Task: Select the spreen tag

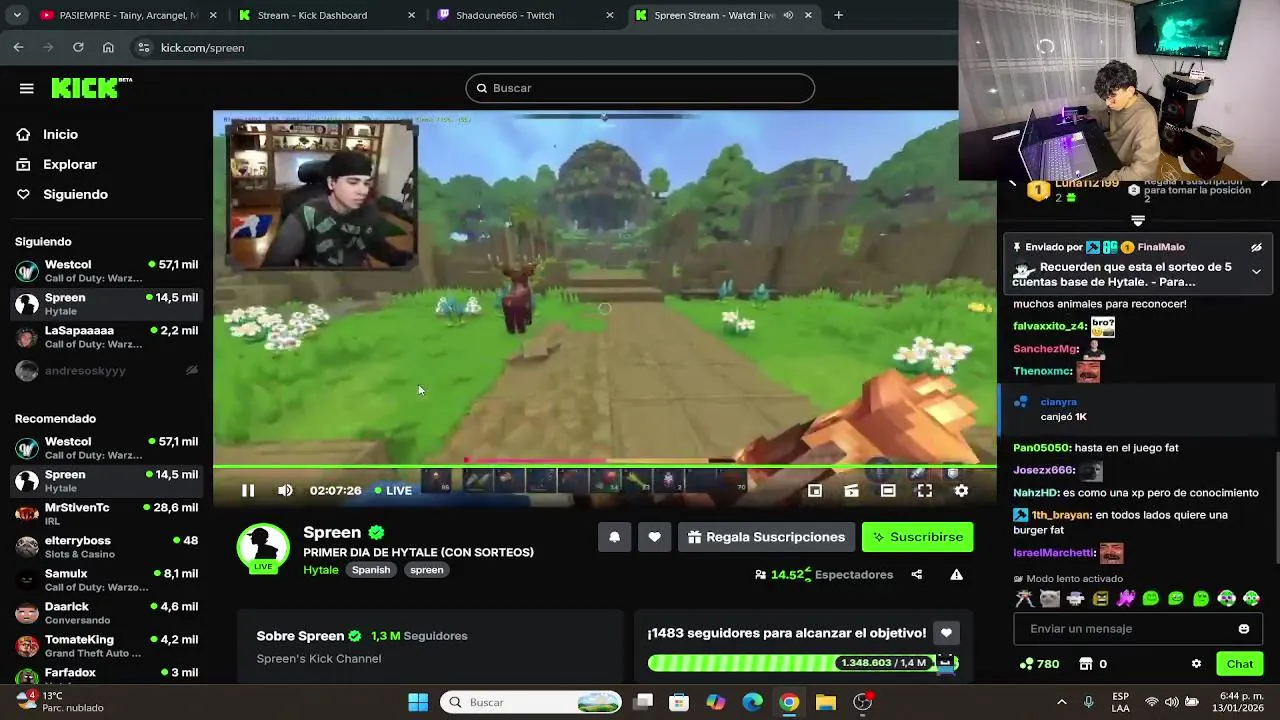Action: pos(426,570)
